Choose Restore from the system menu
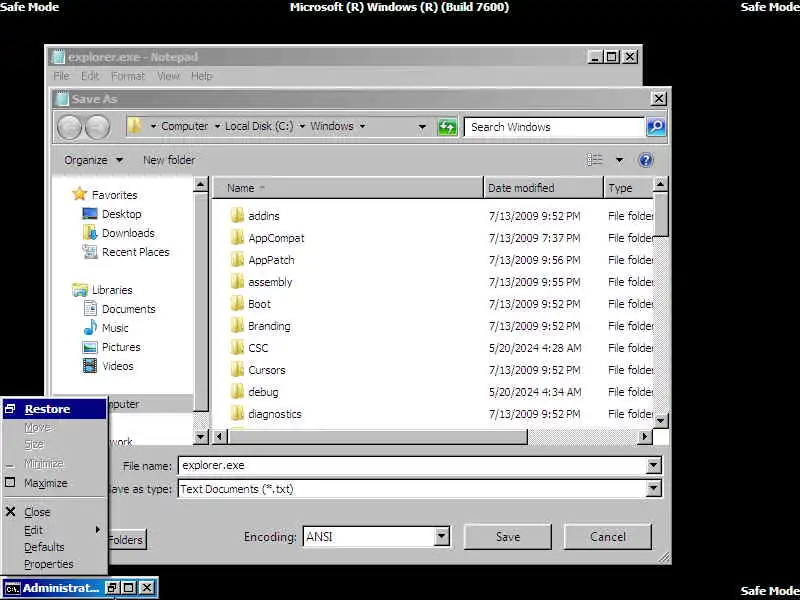 [x=55, y=409]
